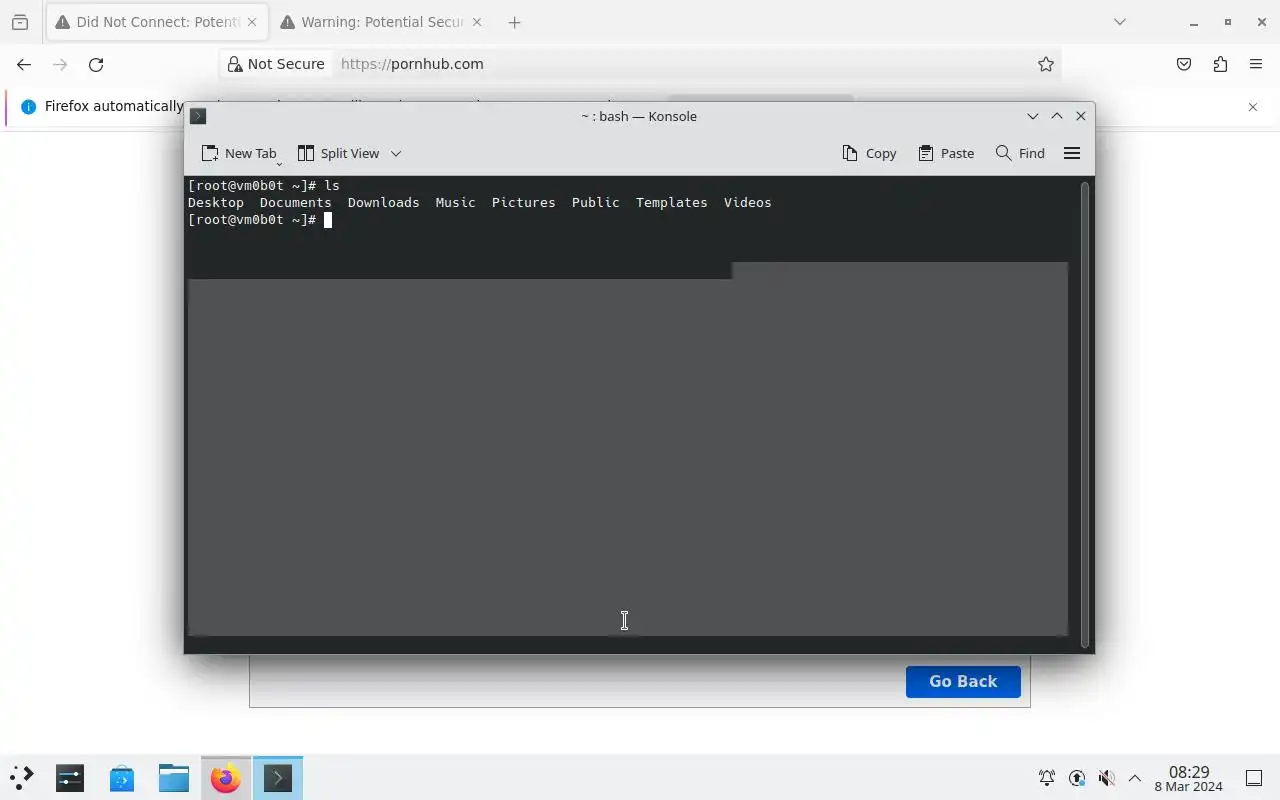Click the 'Templates' text in terminal output
The width and height of the screenshot is (1280, 800).
coord(671,202)
